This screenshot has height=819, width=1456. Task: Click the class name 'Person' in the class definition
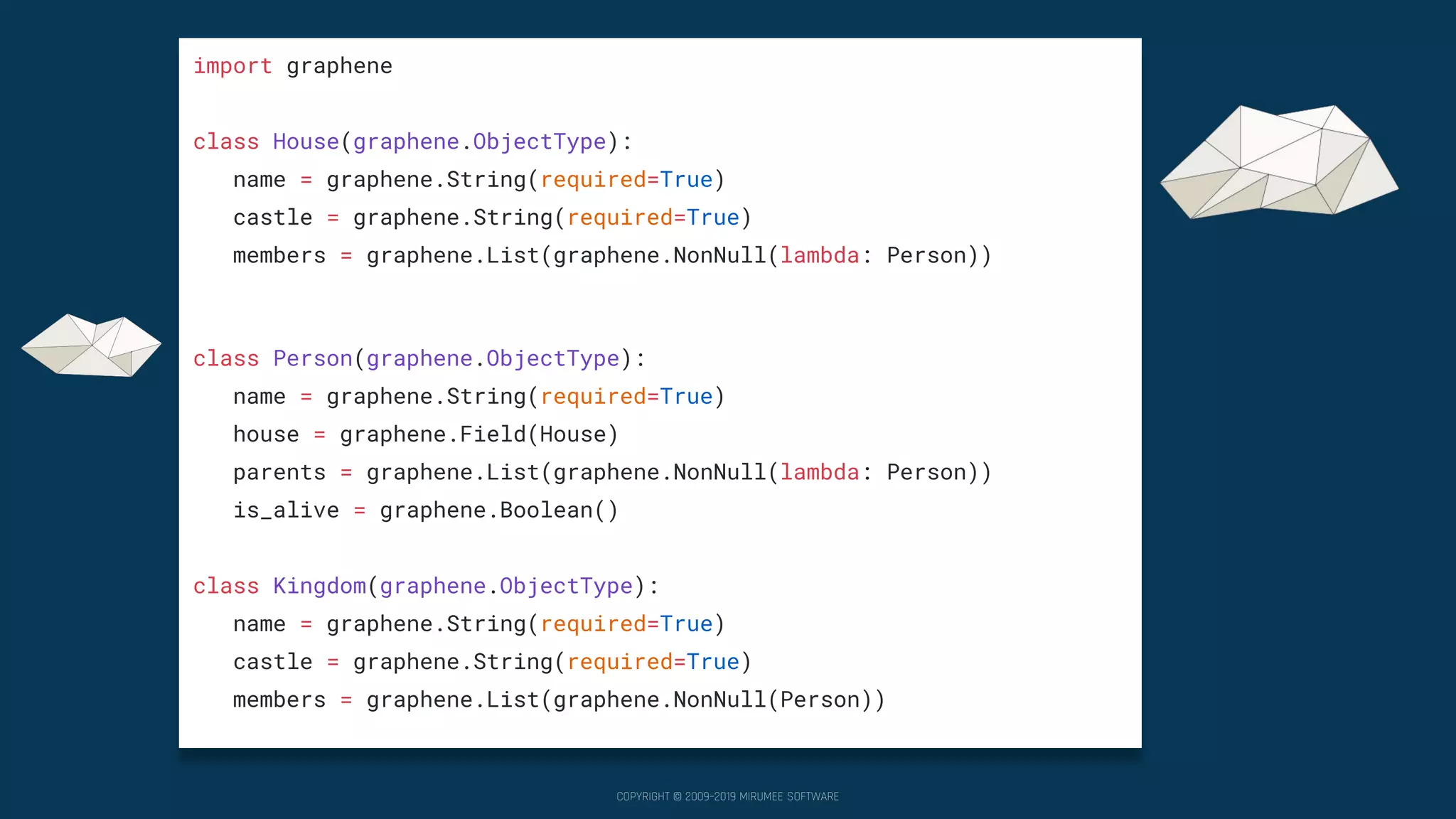pos(313,358)
